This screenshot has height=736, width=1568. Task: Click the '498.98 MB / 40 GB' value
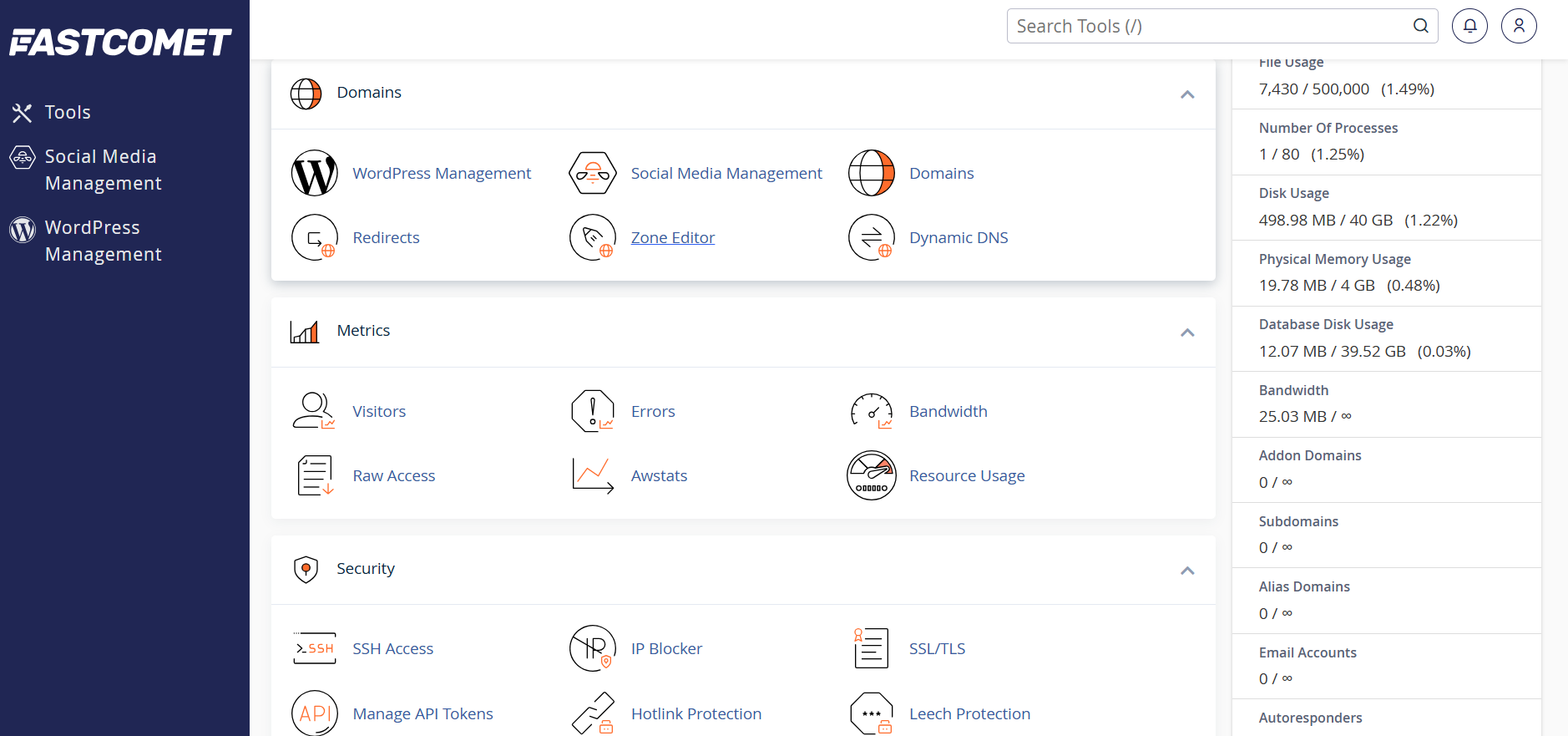(1326, 220)
